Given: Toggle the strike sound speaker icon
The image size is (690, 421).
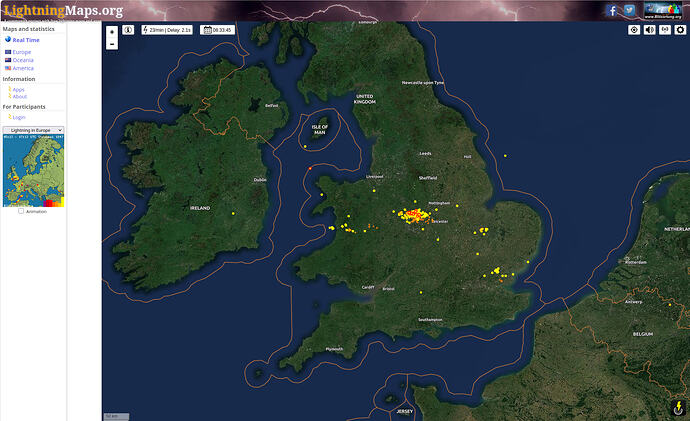Looking at the screenshot, I should click(x=650, y=30).
